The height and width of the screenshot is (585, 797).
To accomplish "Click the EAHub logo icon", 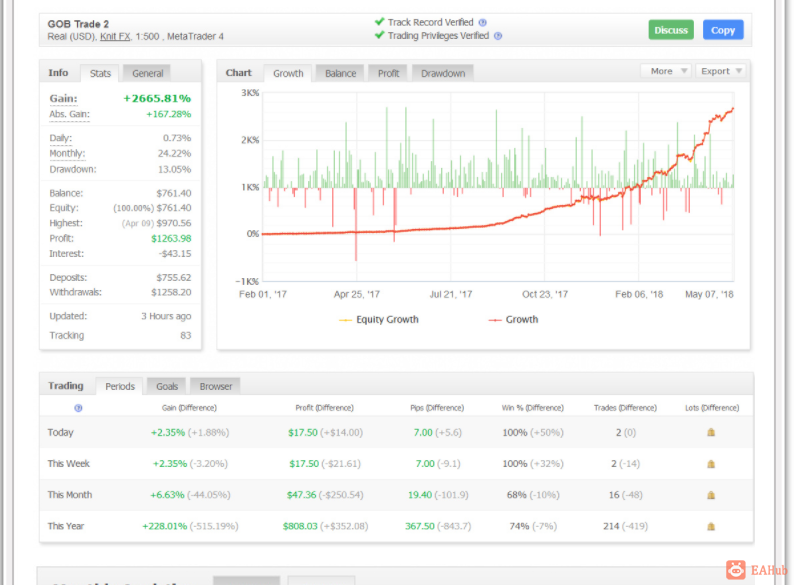I will pos(736,570).
